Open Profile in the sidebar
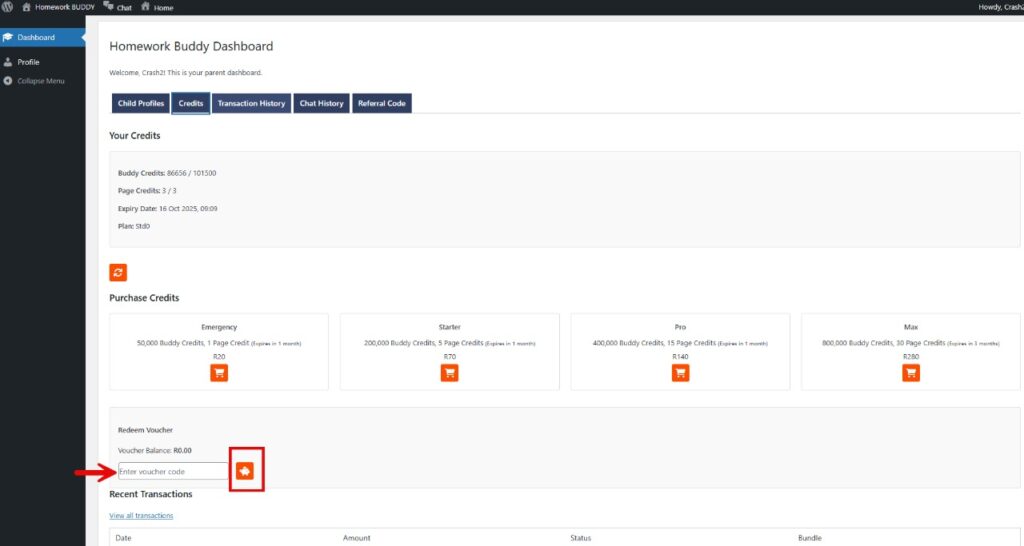Viewport: 1024px width, 546px height. [x=28, y=62]
